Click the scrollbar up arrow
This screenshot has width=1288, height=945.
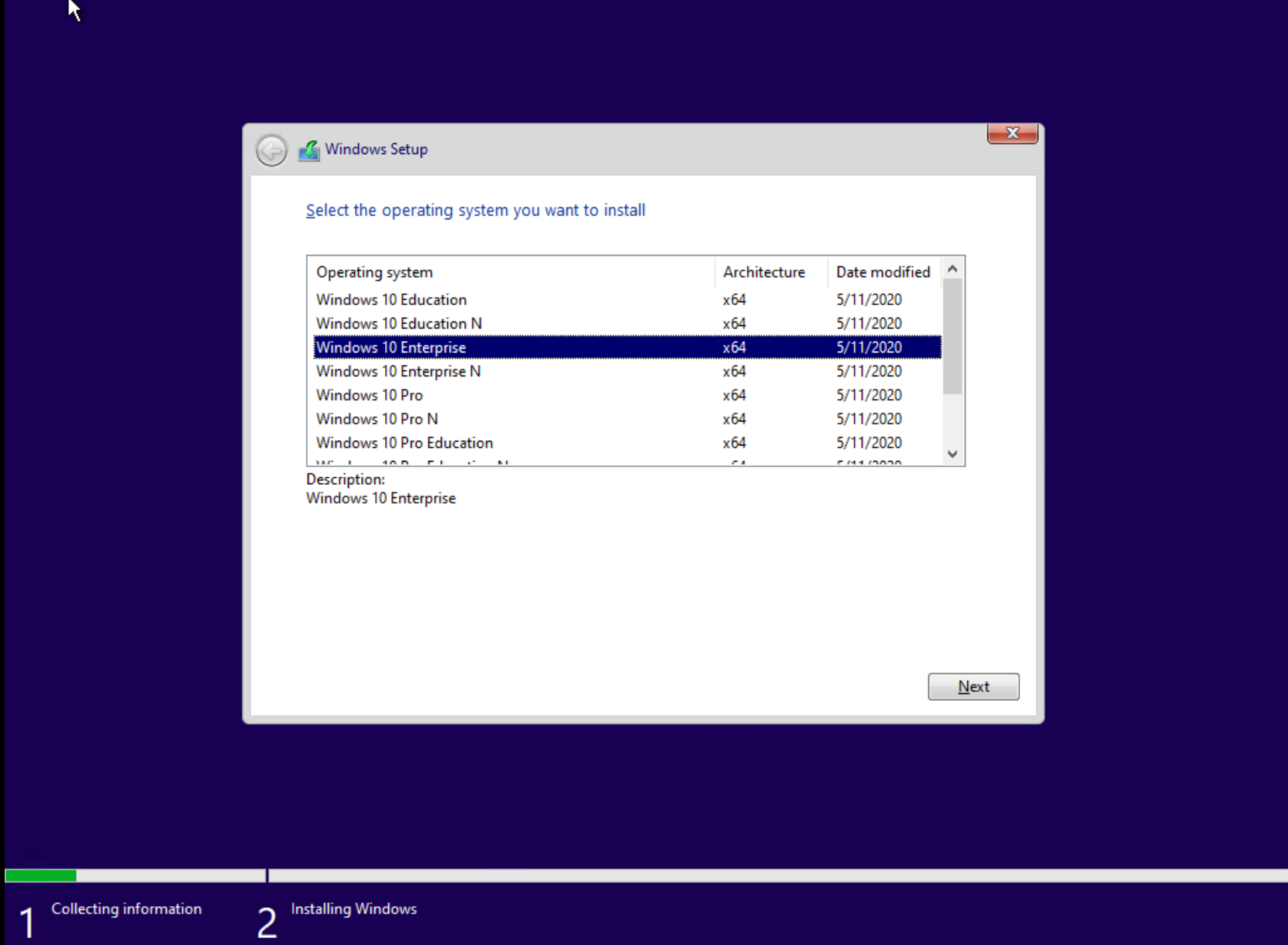[952, 268]
